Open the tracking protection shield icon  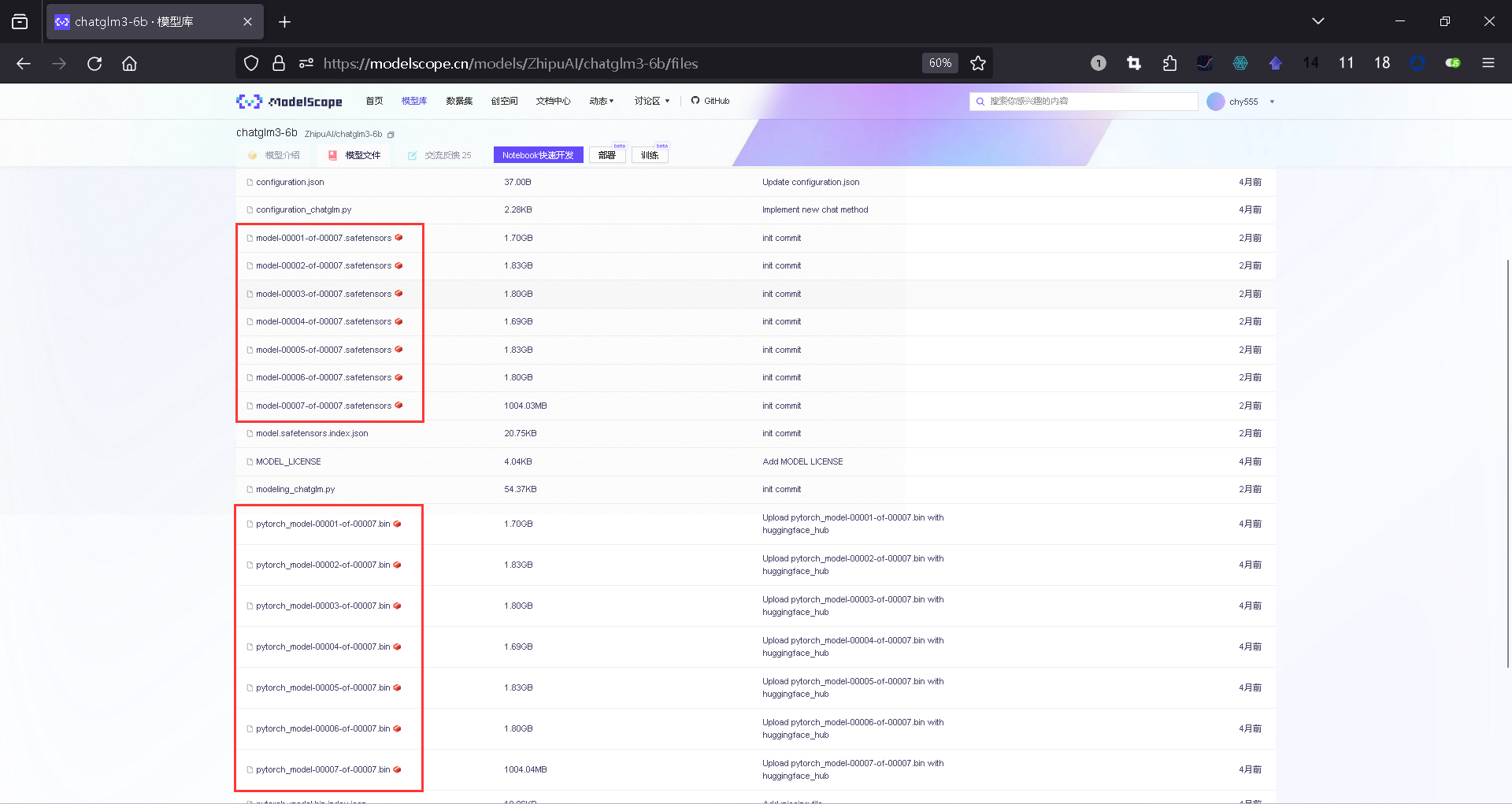tap(251, 64)
